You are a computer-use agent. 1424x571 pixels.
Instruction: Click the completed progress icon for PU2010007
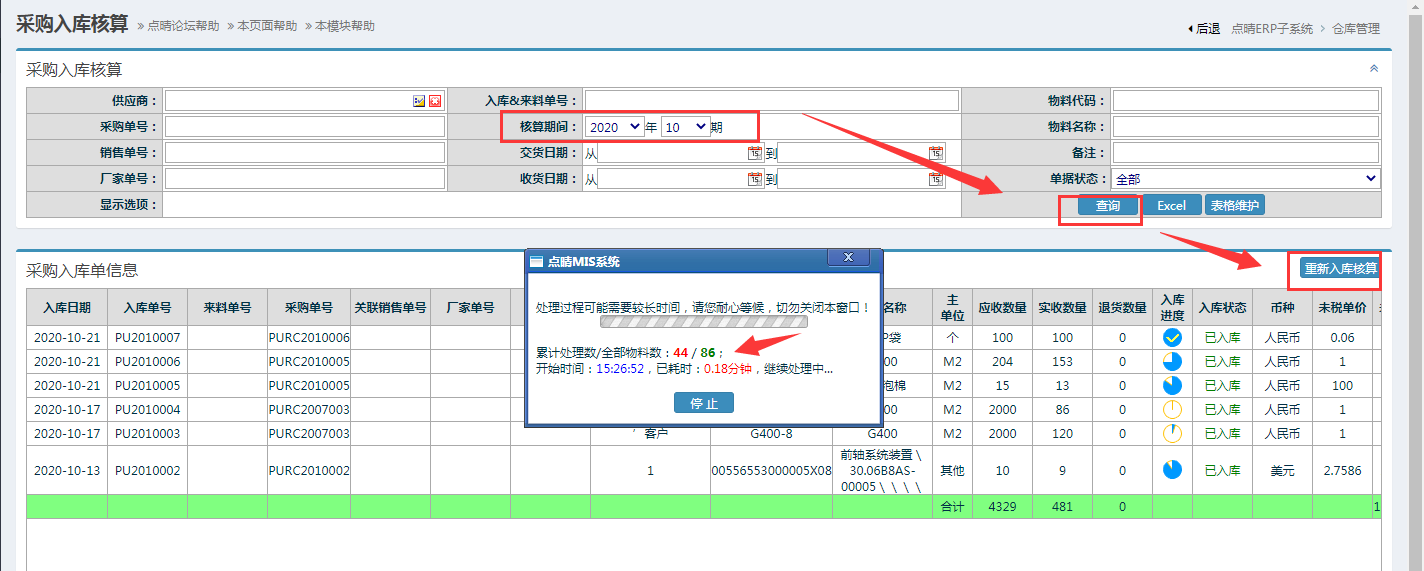pos(1172,338)
